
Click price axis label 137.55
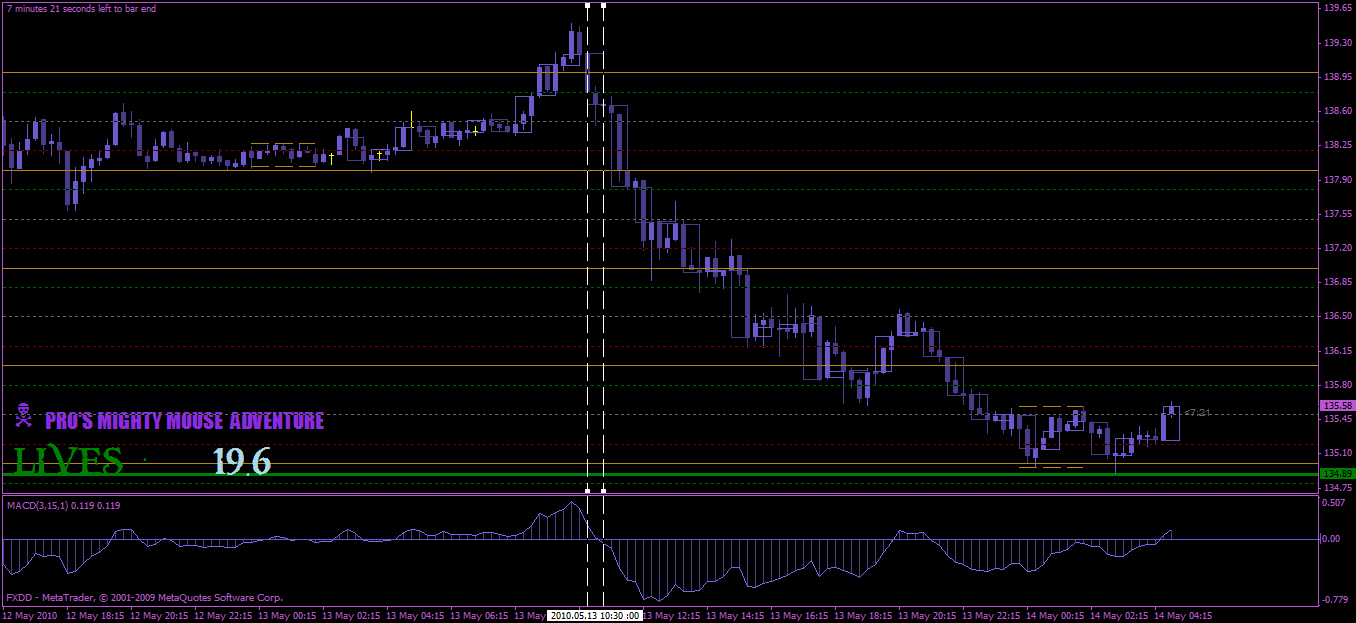coord(1338,214)
